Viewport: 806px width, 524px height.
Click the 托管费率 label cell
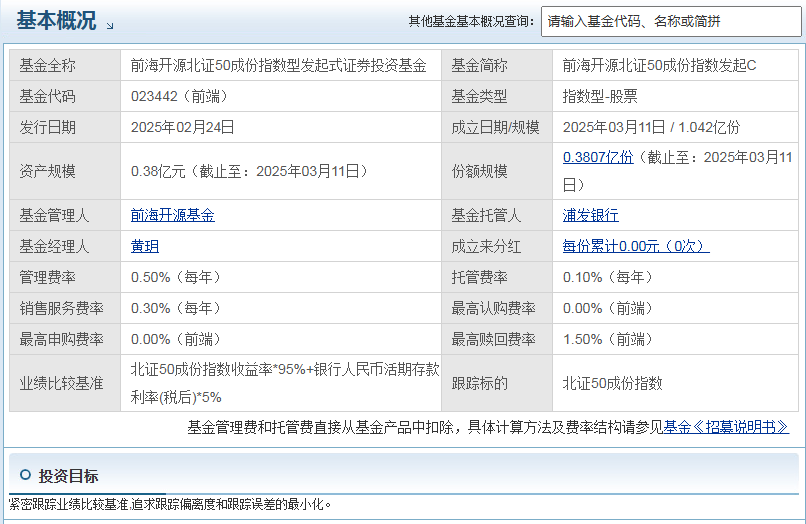point(497,278)
